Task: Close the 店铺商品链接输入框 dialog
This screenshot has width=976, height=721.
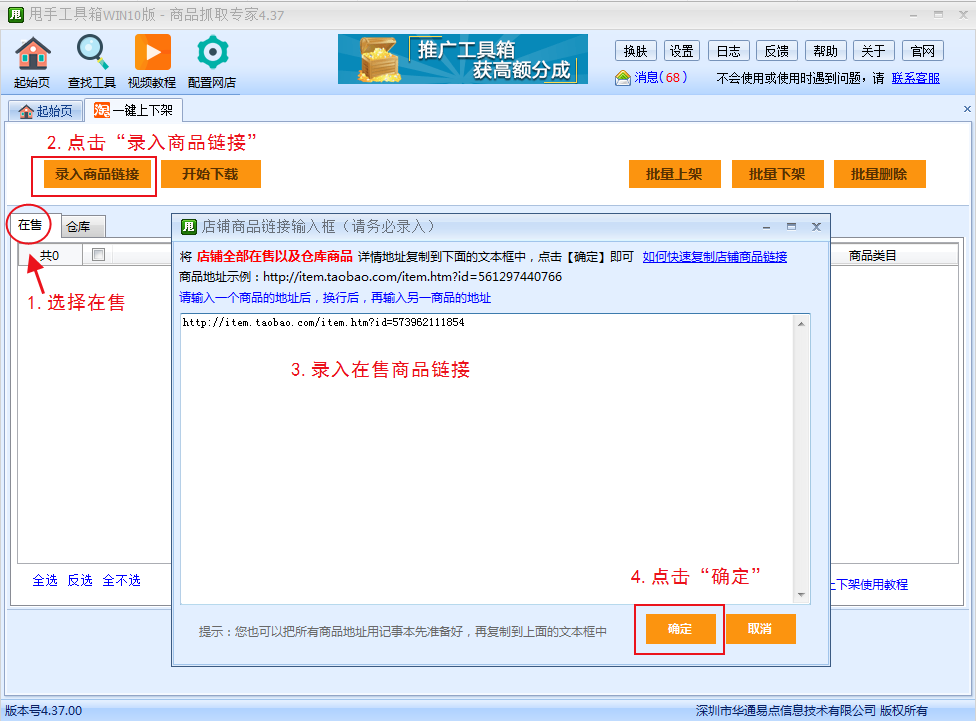Action: point(817,227)
